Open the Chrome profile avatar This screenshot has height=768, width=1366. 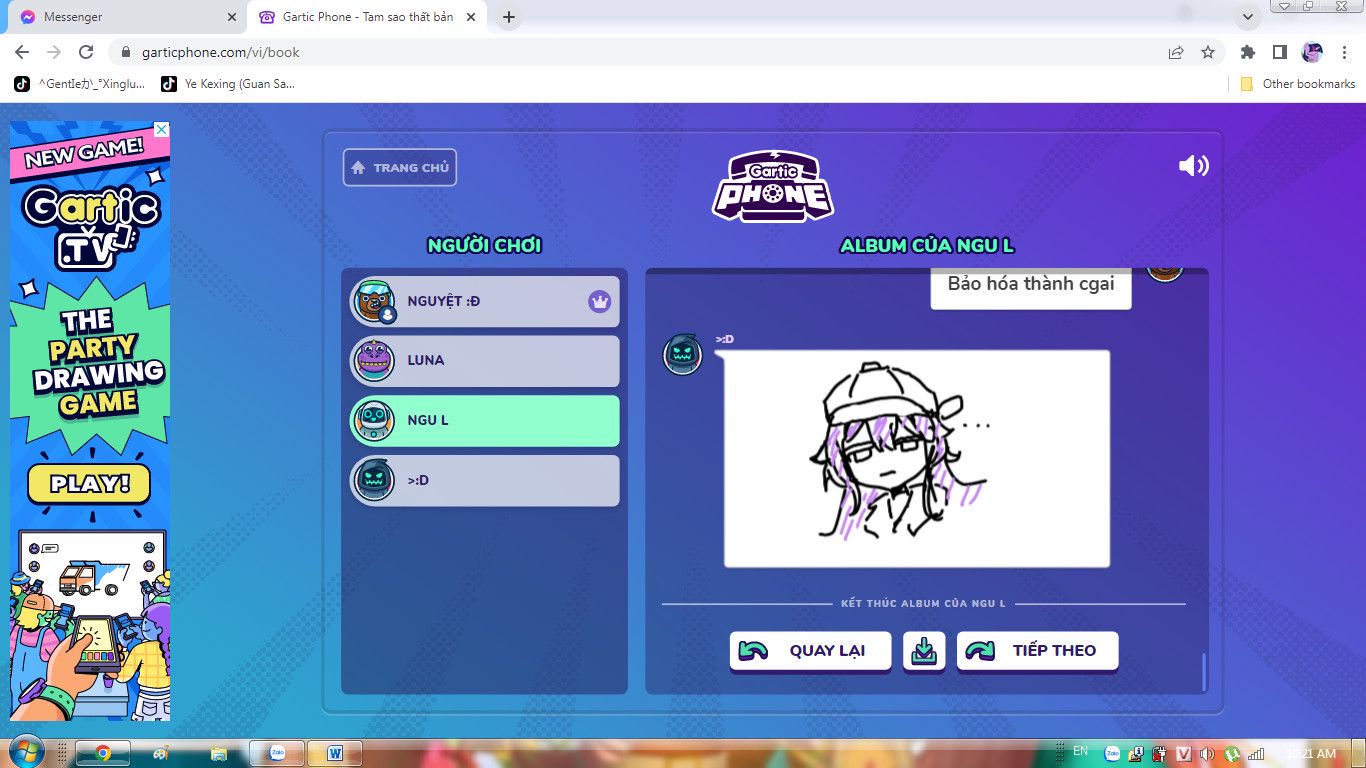click(1312, 52)
